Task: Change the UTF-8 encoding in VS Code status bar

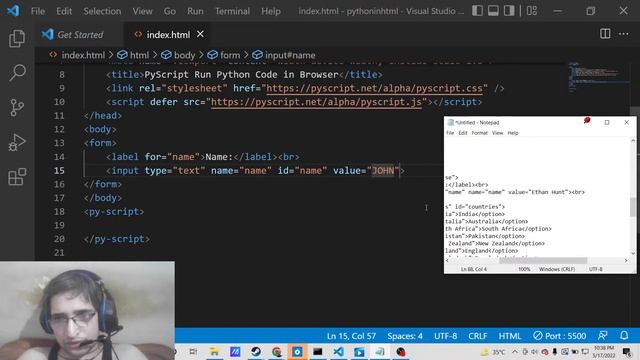Action: (x=445, y=336)
